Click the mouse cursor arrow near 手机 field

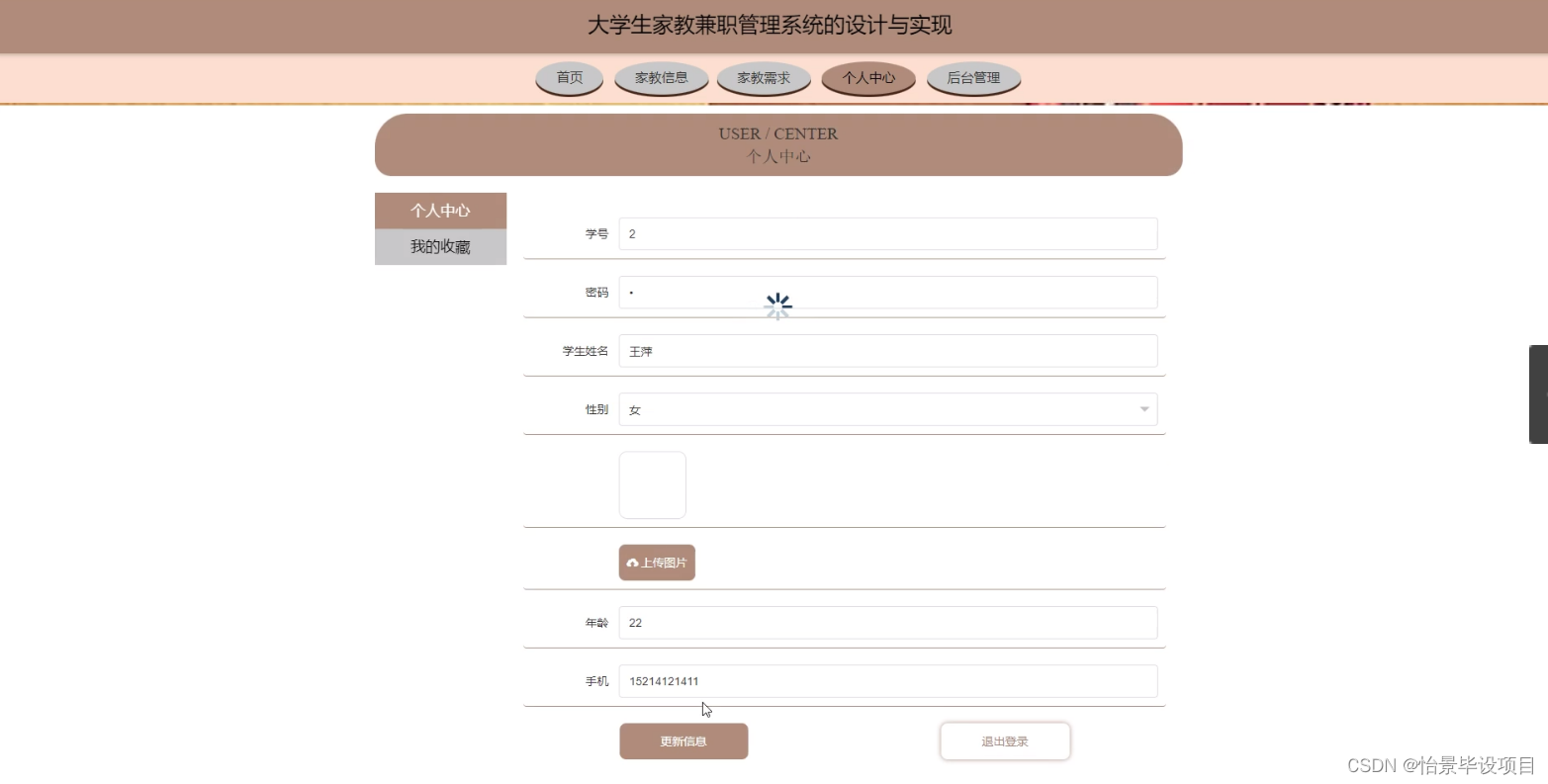[705, 709]
